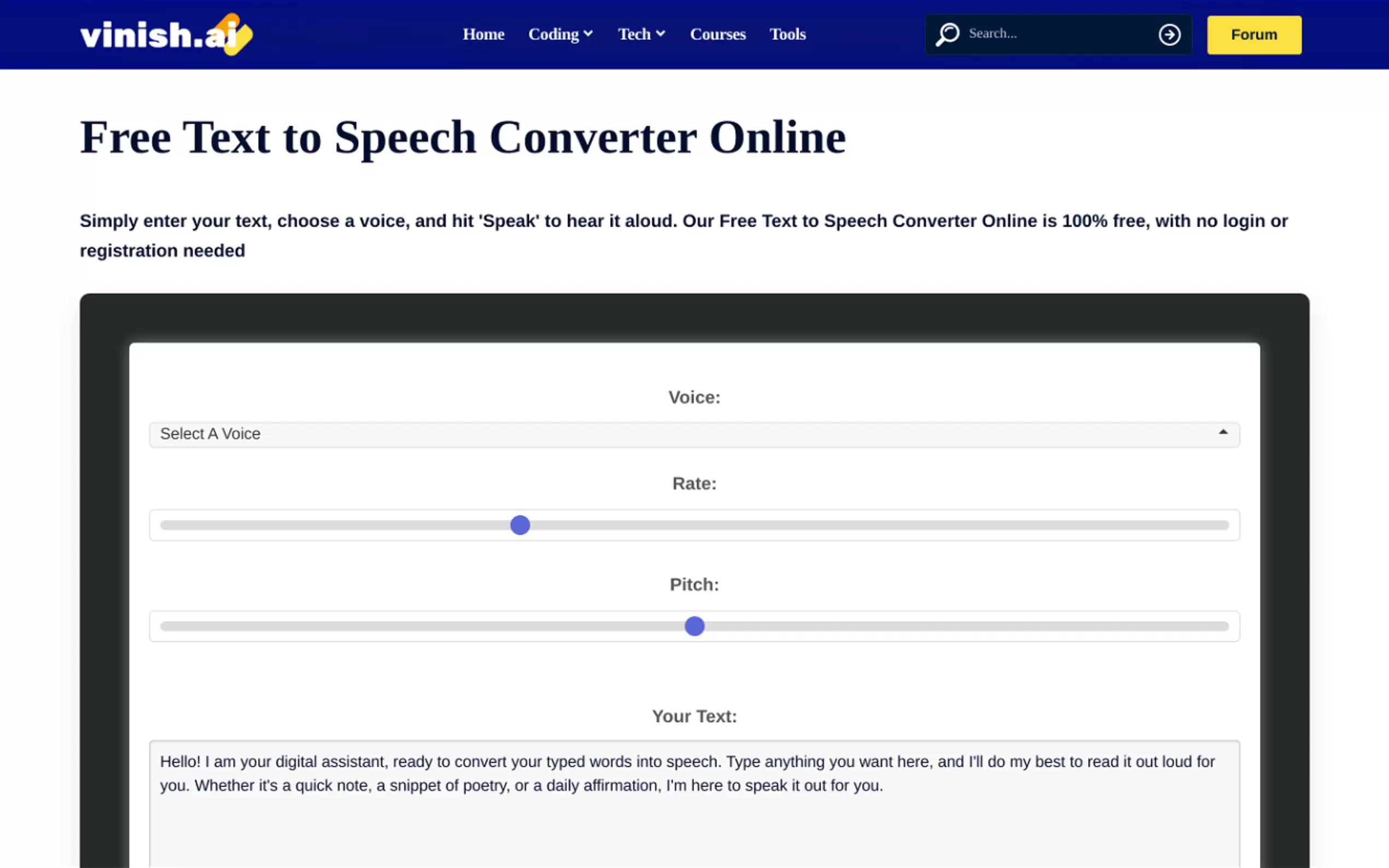The height and width of the screenshot is (868, 1389).
Task: Click the far left end of the Pitch slider track
Action: 164,626
